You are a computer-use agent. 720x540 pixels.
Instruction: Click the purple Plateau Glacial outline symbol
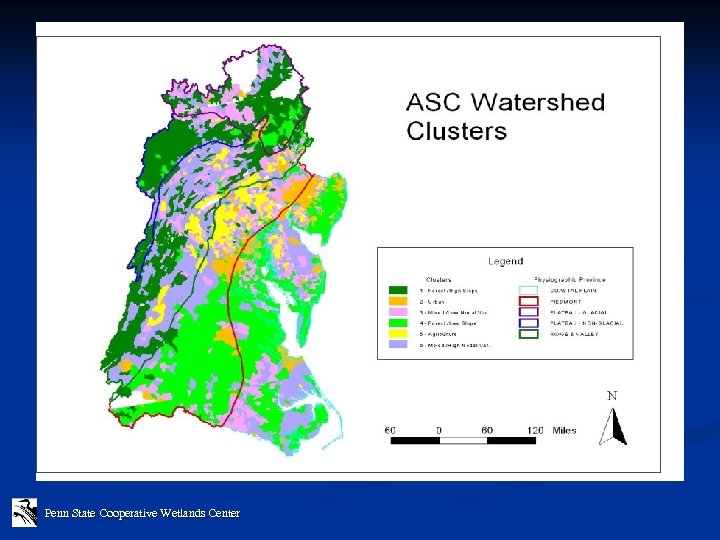529,312
